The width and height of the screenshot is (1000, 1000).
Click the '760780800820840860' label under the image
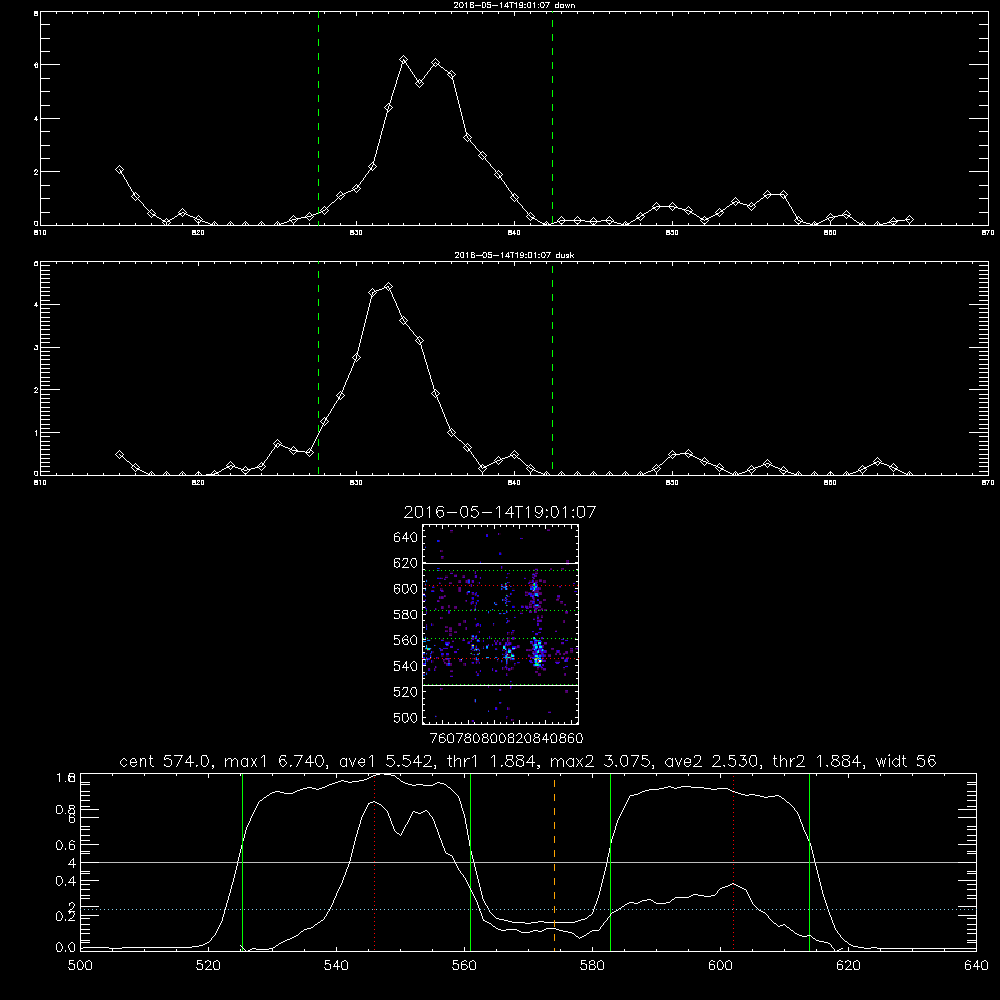click(506, 738)
